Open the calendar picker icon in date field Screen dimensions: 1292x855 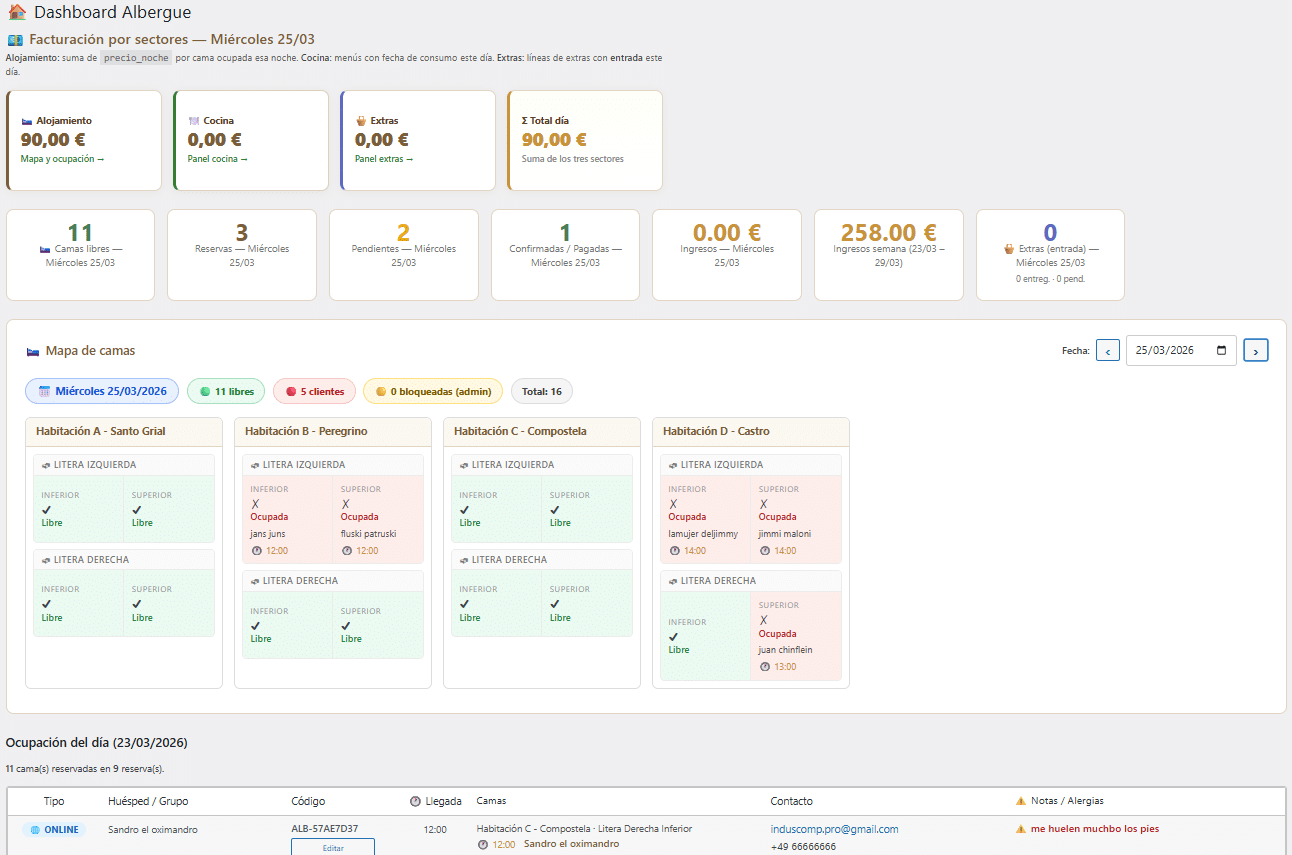1221,351
